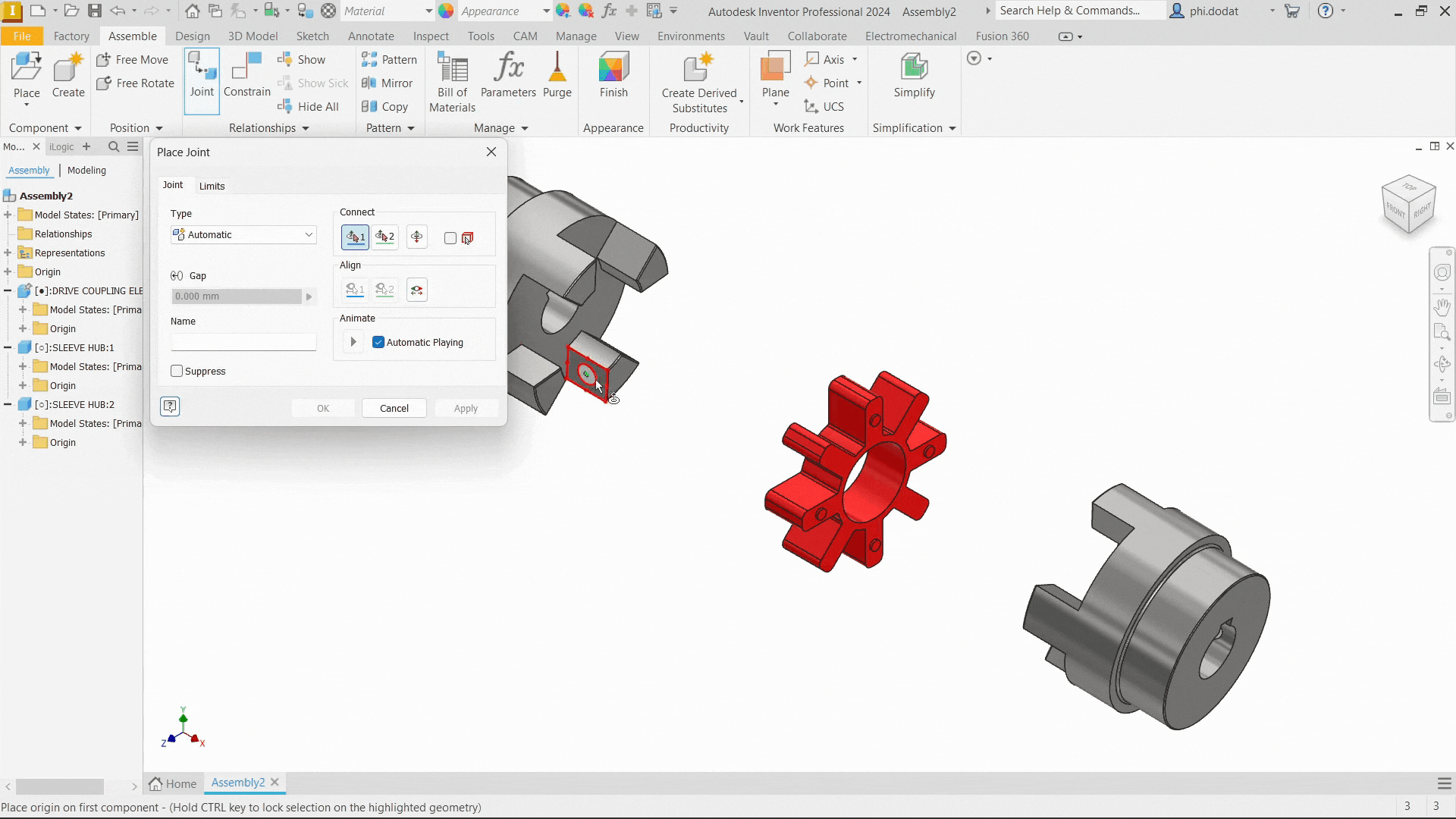Viewport: 1456px width, 819px height.
Task: Flip component icon in Connect group
Action: pos(416,237)
